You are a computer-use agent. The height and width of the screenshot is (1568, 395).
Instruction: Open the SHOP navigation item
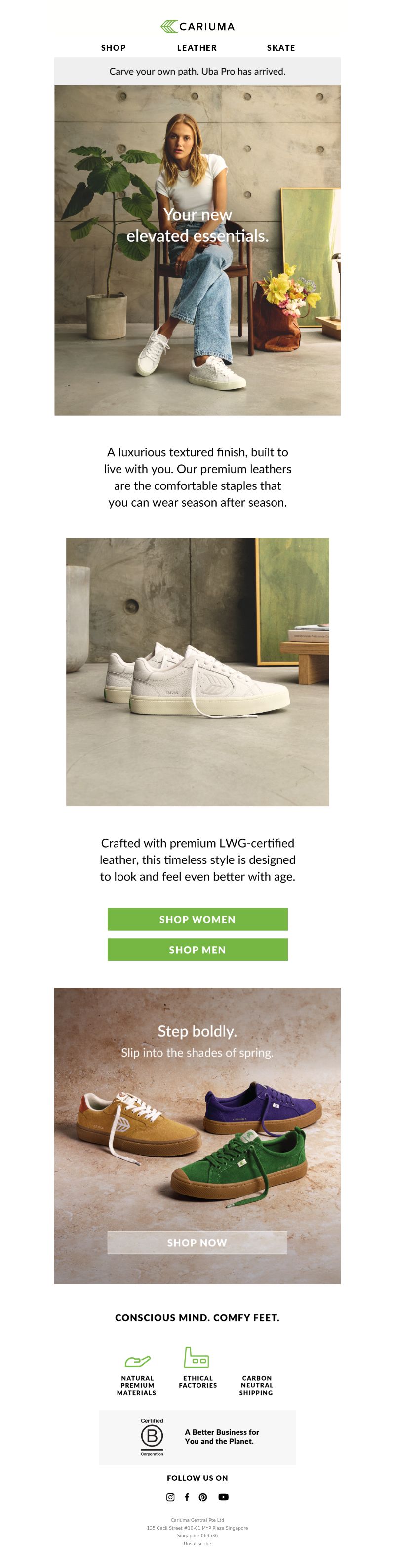tap(114, 47)
